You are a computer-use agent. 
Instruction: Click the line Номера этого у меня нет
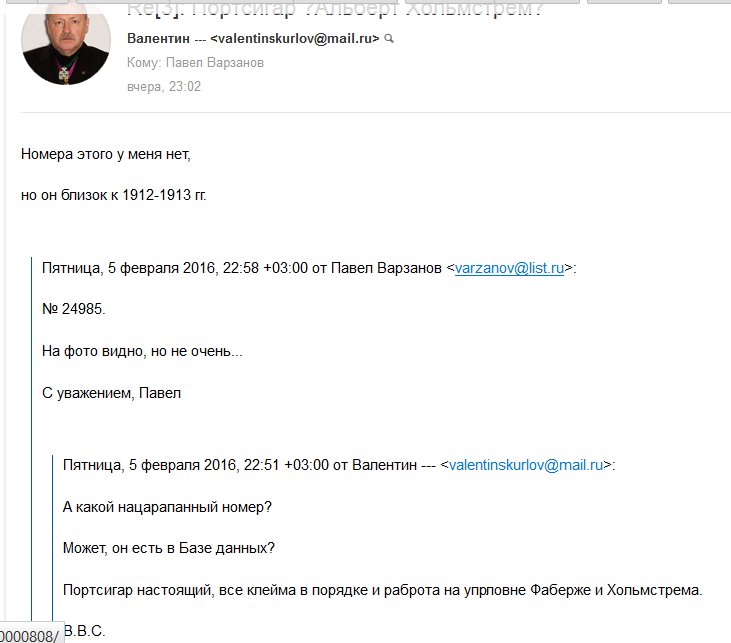(x=106, y=154)
